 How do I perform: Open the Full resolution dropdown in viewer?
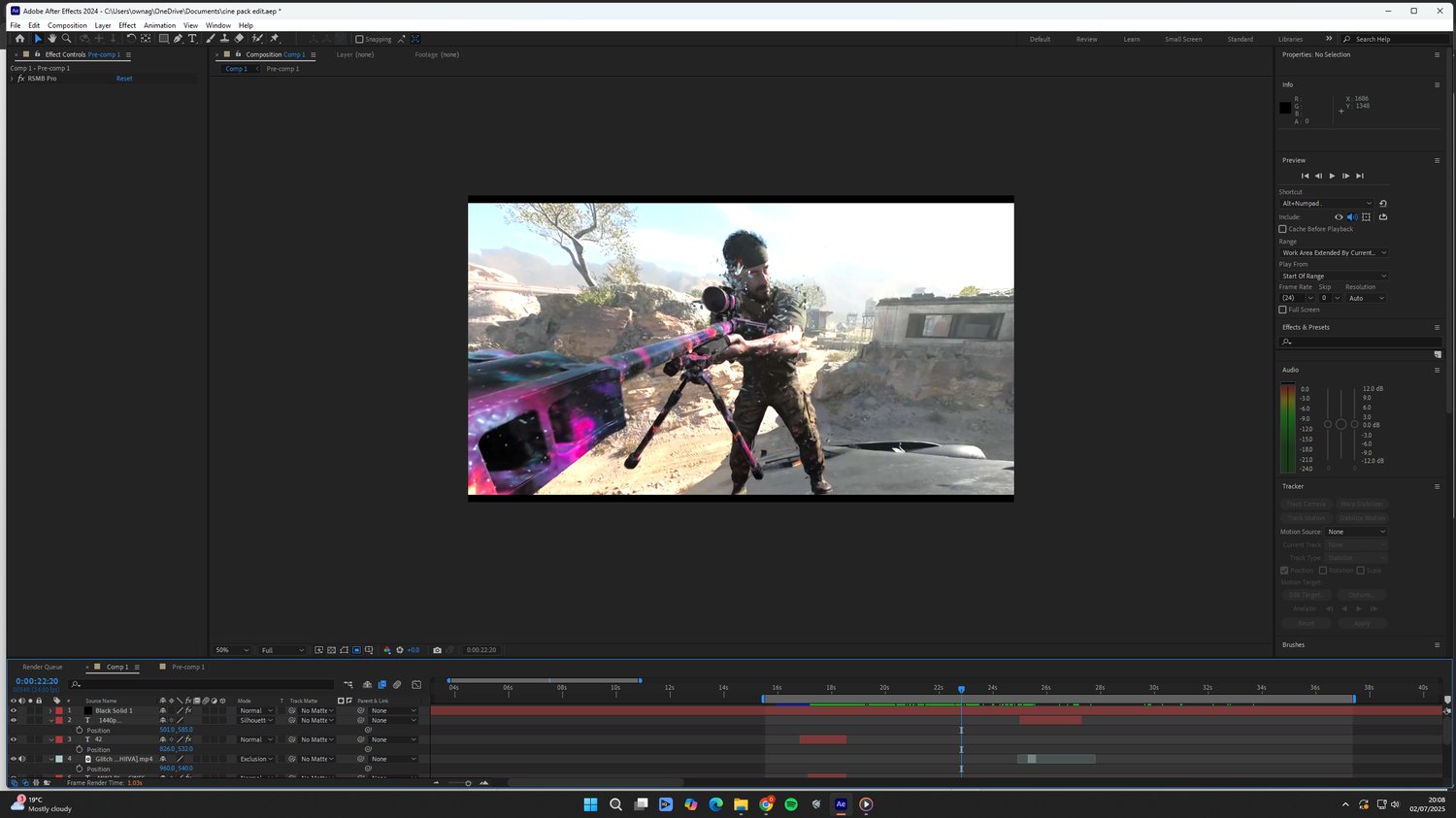pyautogui.click(x=282, y=650)
